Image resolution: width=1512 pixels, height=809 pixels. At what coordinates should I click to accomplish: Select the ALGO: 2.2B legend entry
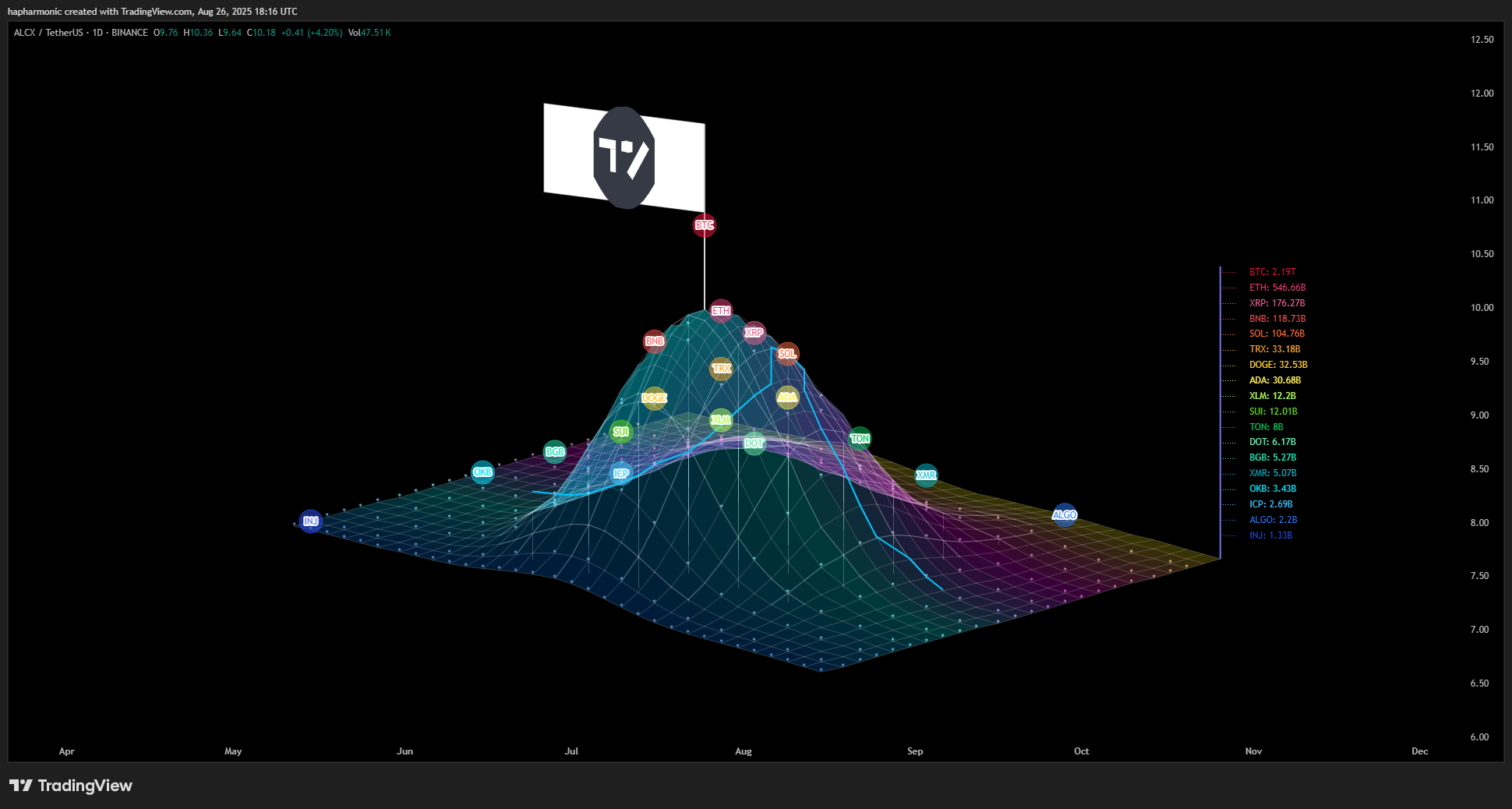click(x=1273, y=520)
